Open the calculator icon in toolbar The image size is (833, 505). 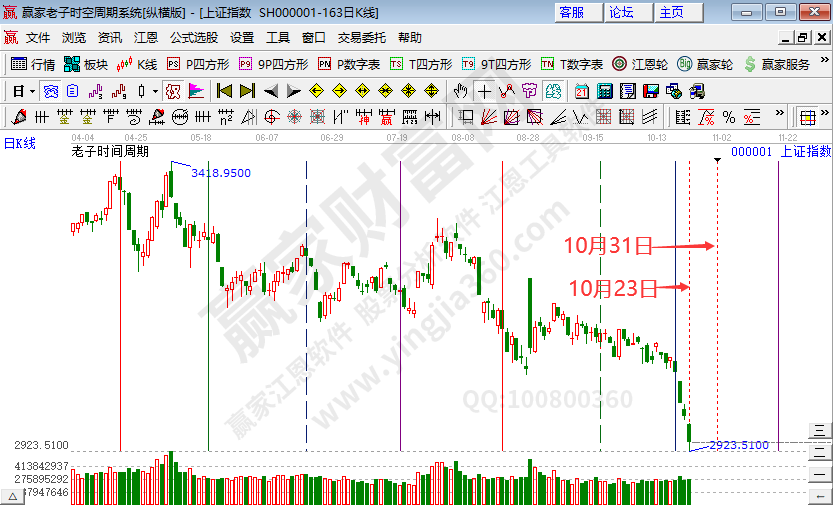pos(604,91)
